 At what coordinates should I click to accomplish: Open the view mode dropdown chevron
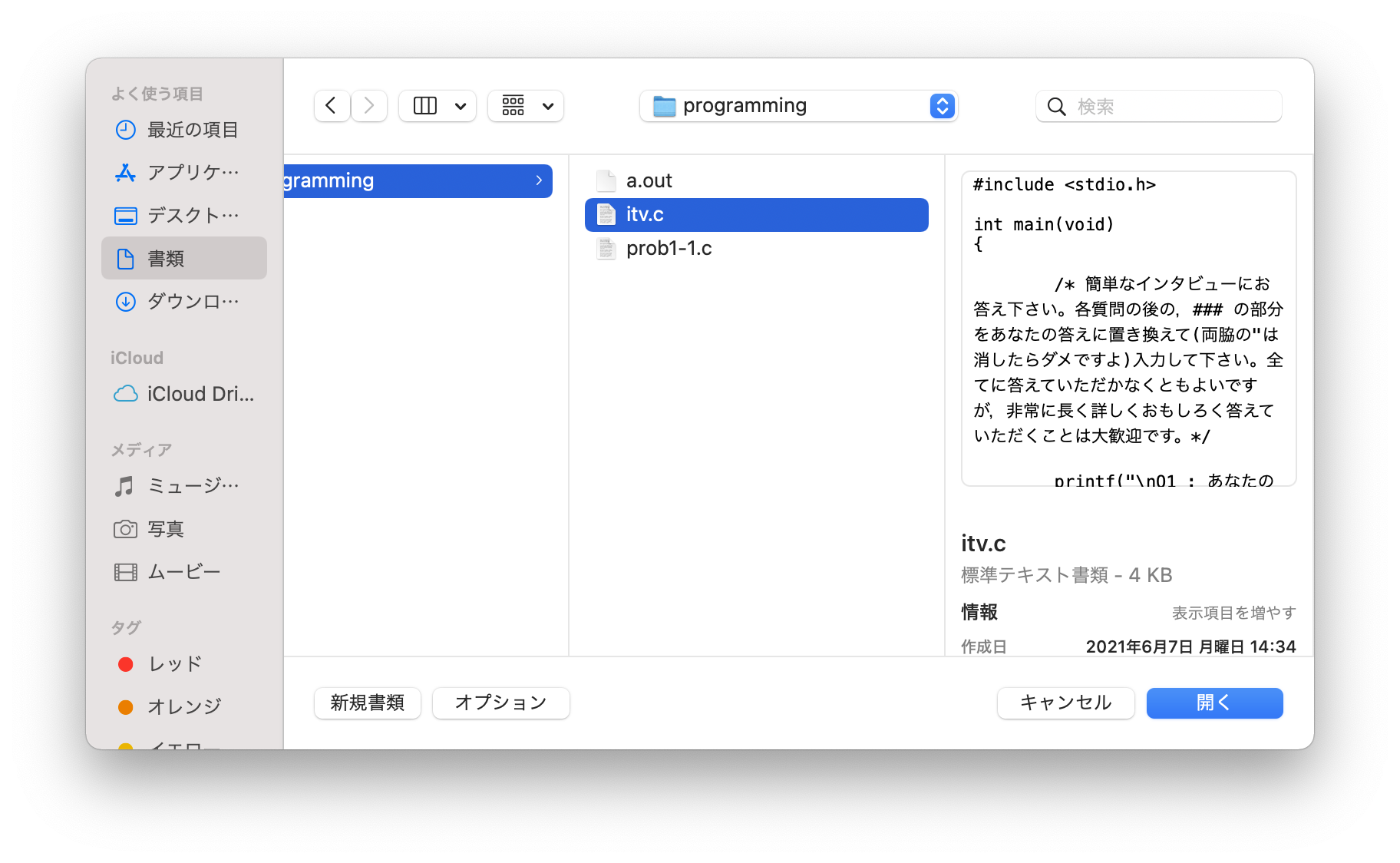point(461,106)
